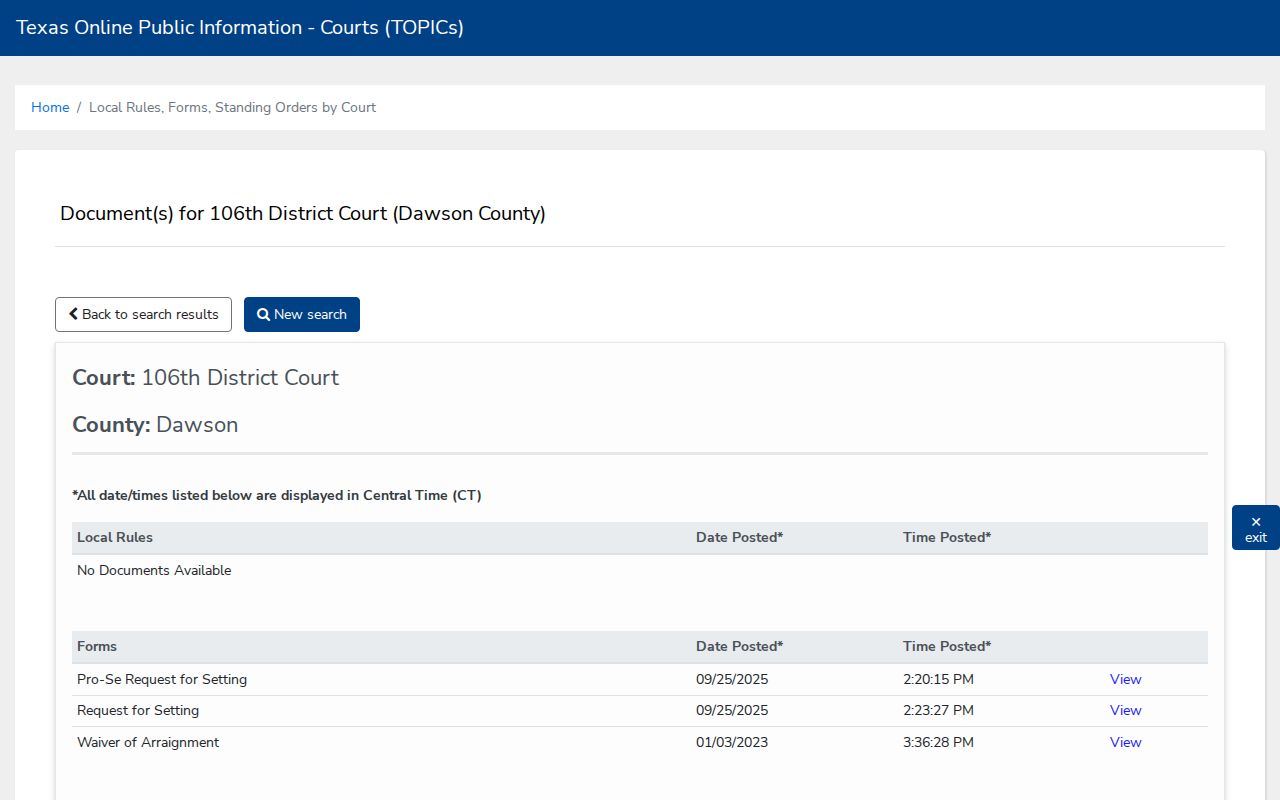Click the 'Pro-Se Request for Setting' row title
The width and height of the screenshot is (1280, 800).
(162, 679)
